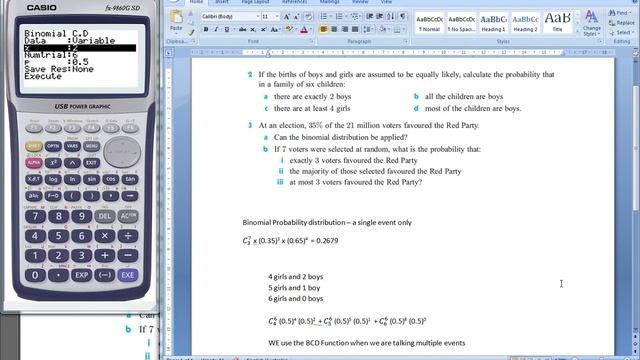
Task: Click the numbered list icon
Action: (x=339, y=16)
